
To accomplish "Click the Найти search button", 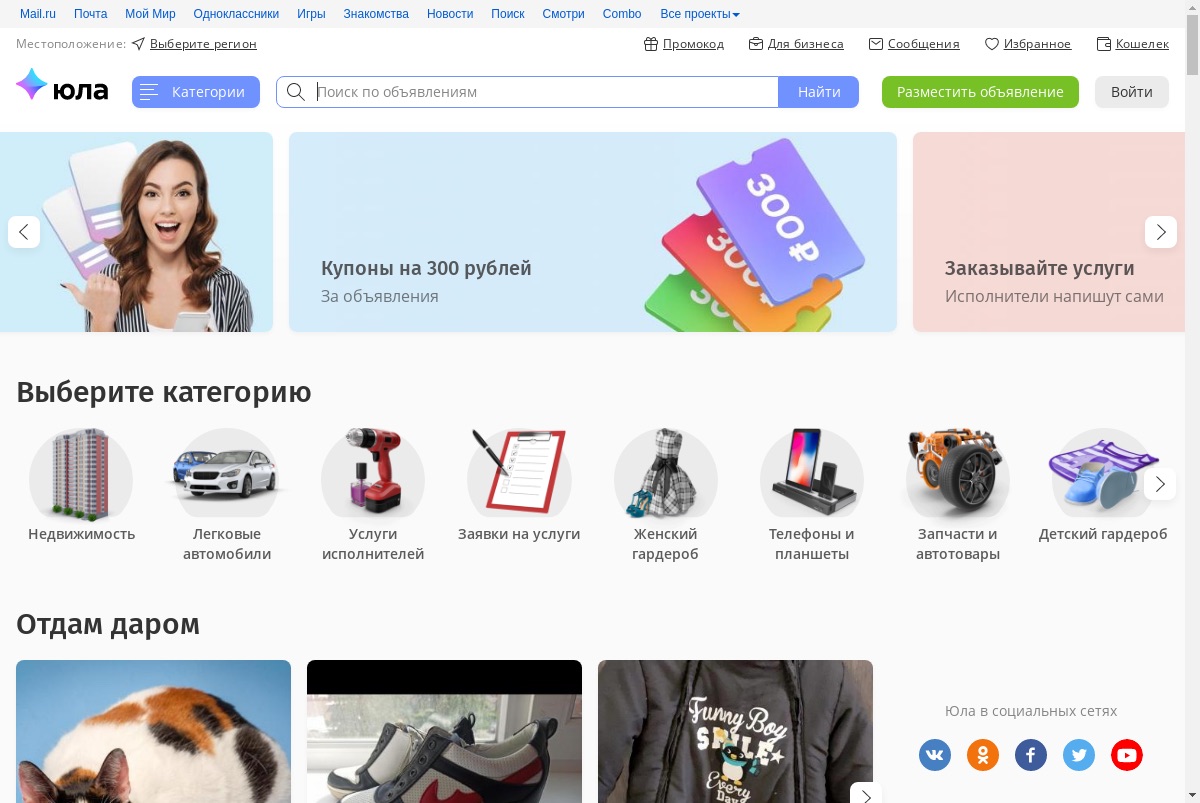I will tap(819, 92).
